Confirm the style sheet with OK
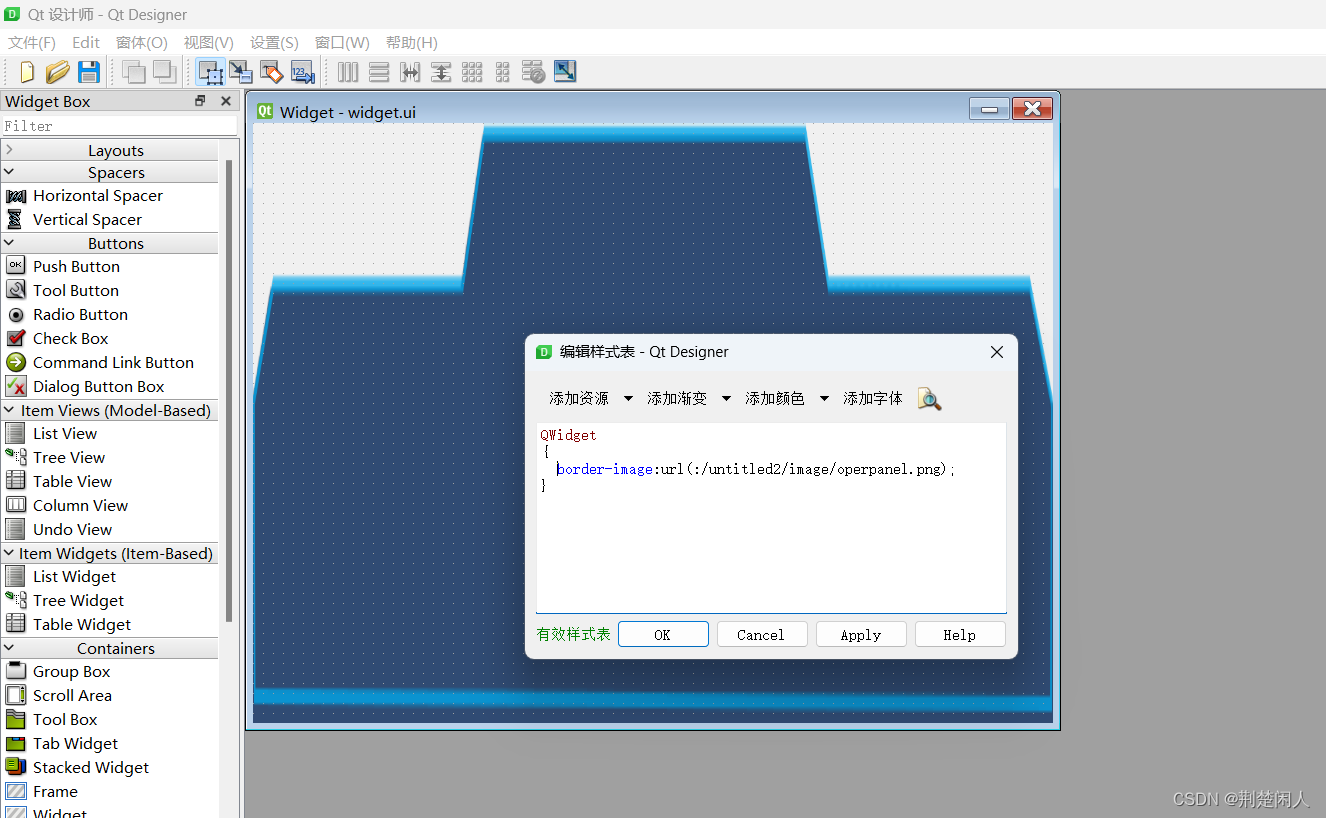1326x818 pixels. pos(663,634)
